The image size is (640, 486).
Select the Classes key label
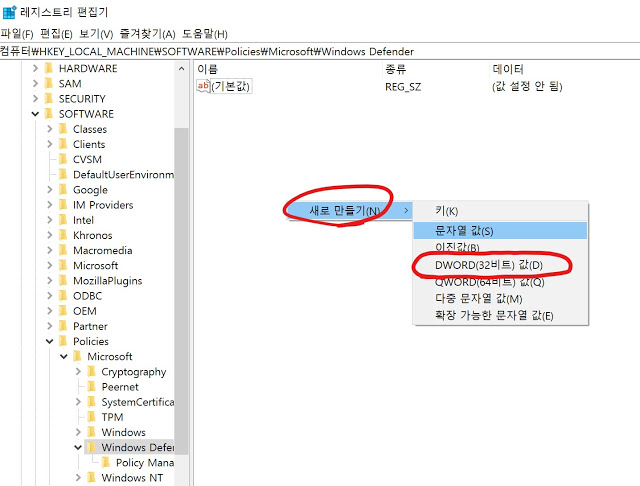[x=90, y=129]
